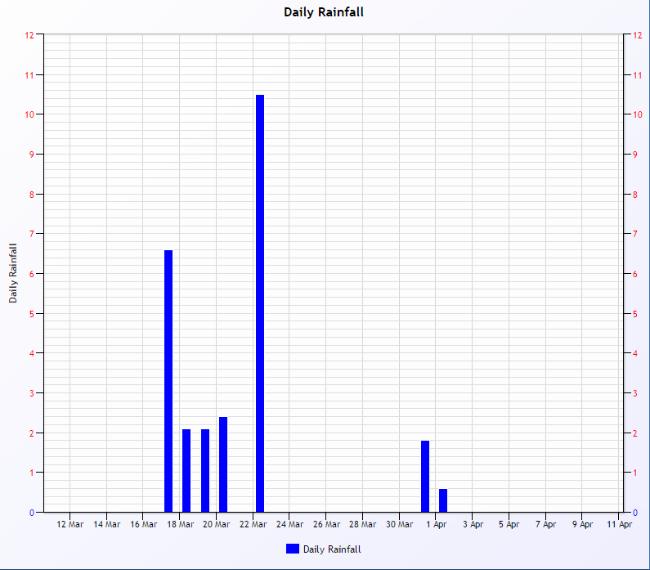The height and width of the screenshot is (570, 650).
Task: Click the blue Daily Rainfall legend swatch
Action: (x=292, y=549)
